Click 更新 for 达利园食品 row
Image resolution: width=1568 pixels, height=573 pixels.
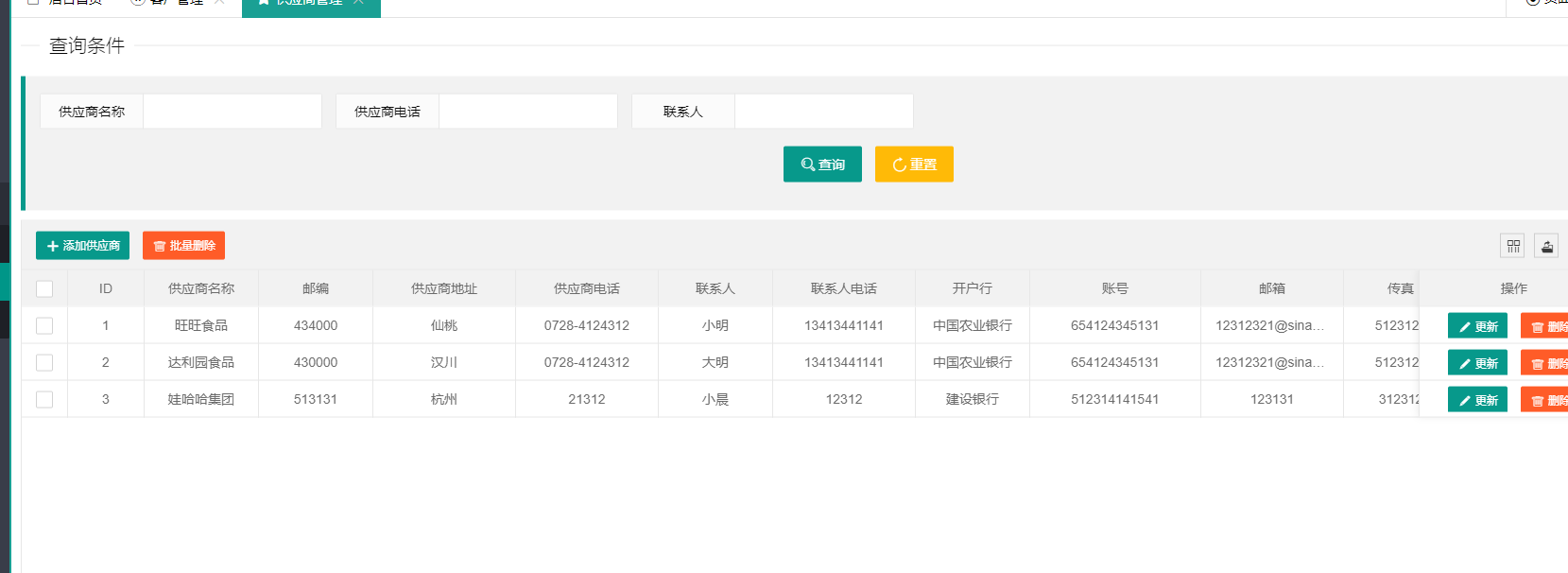[1477, 363]
